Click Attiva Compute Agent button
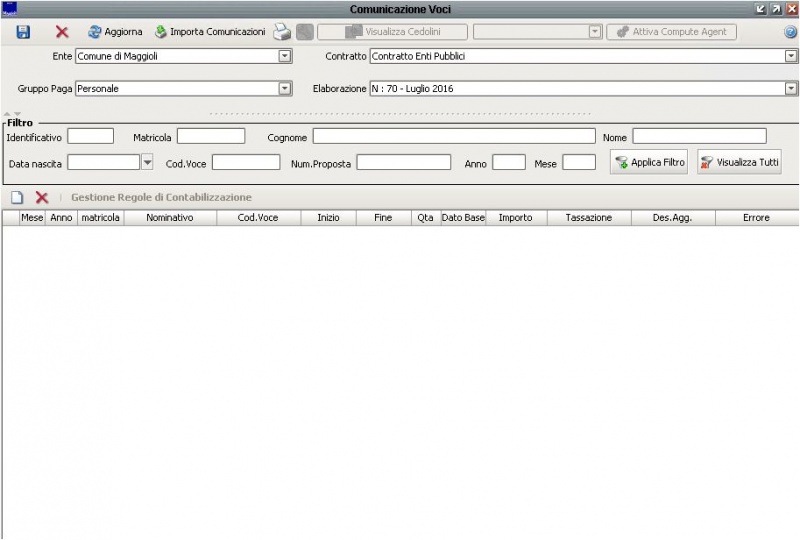The image size is (800, 540). pos(671,32)
